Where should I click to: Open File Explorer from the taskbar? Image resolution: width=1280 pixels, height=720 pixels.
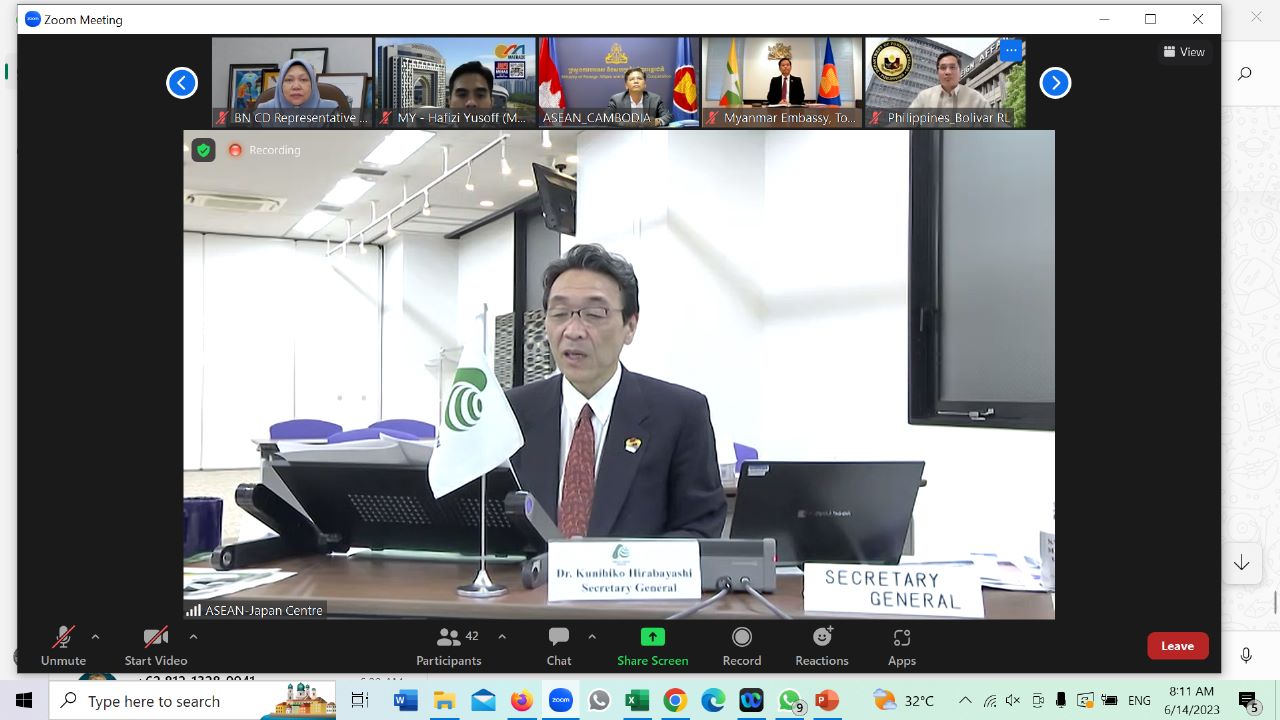444,700
